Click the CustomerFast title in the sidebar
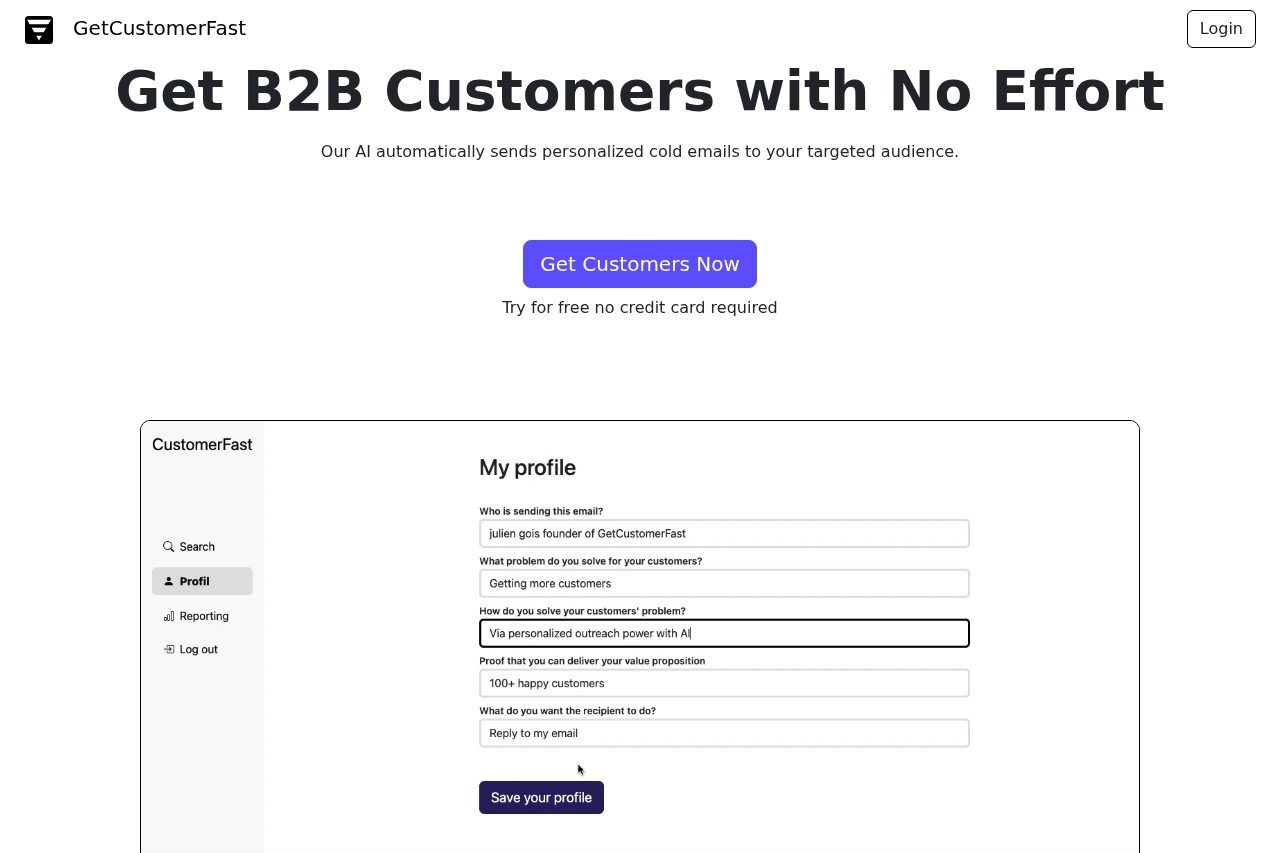This screenshot has width=1280, height=853. pyautogui.click(x=202, y=444)
